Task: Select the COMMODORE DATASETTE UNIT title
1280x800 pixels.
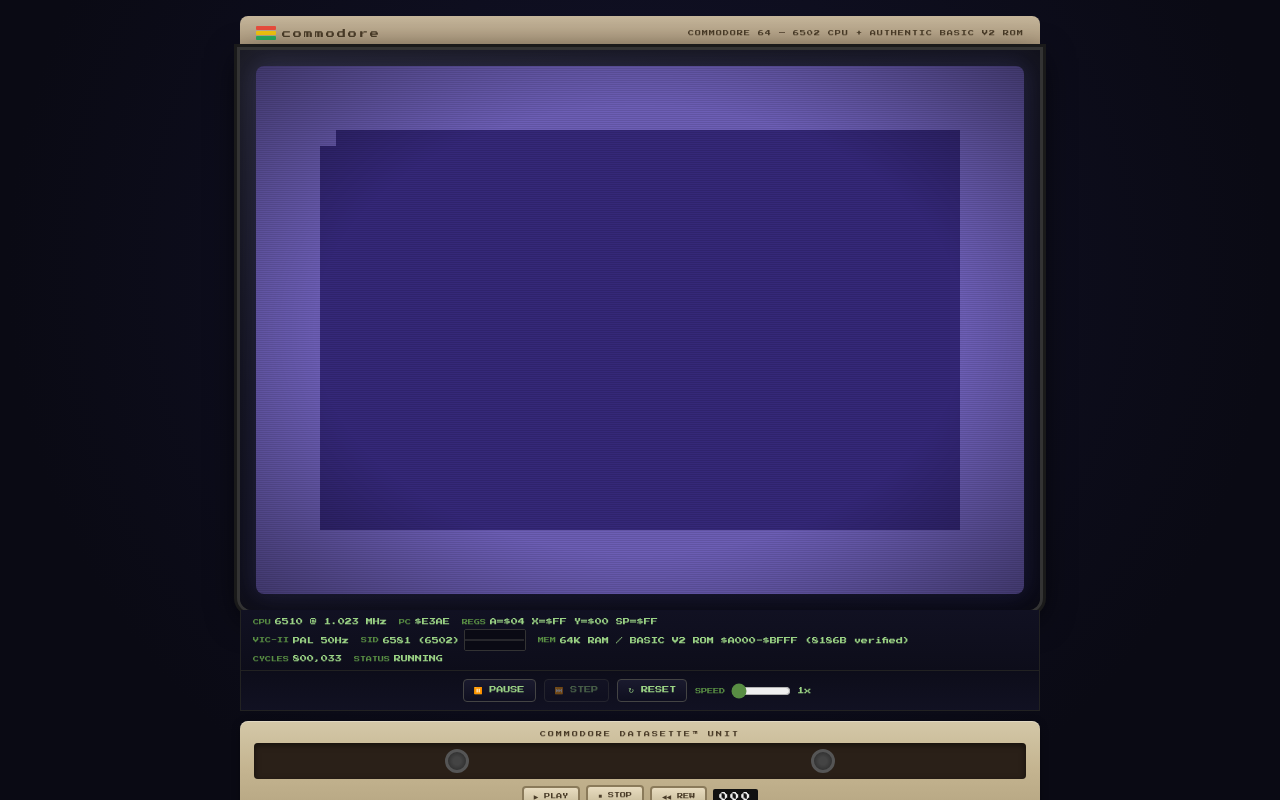Action: click(x=639, y=733)
